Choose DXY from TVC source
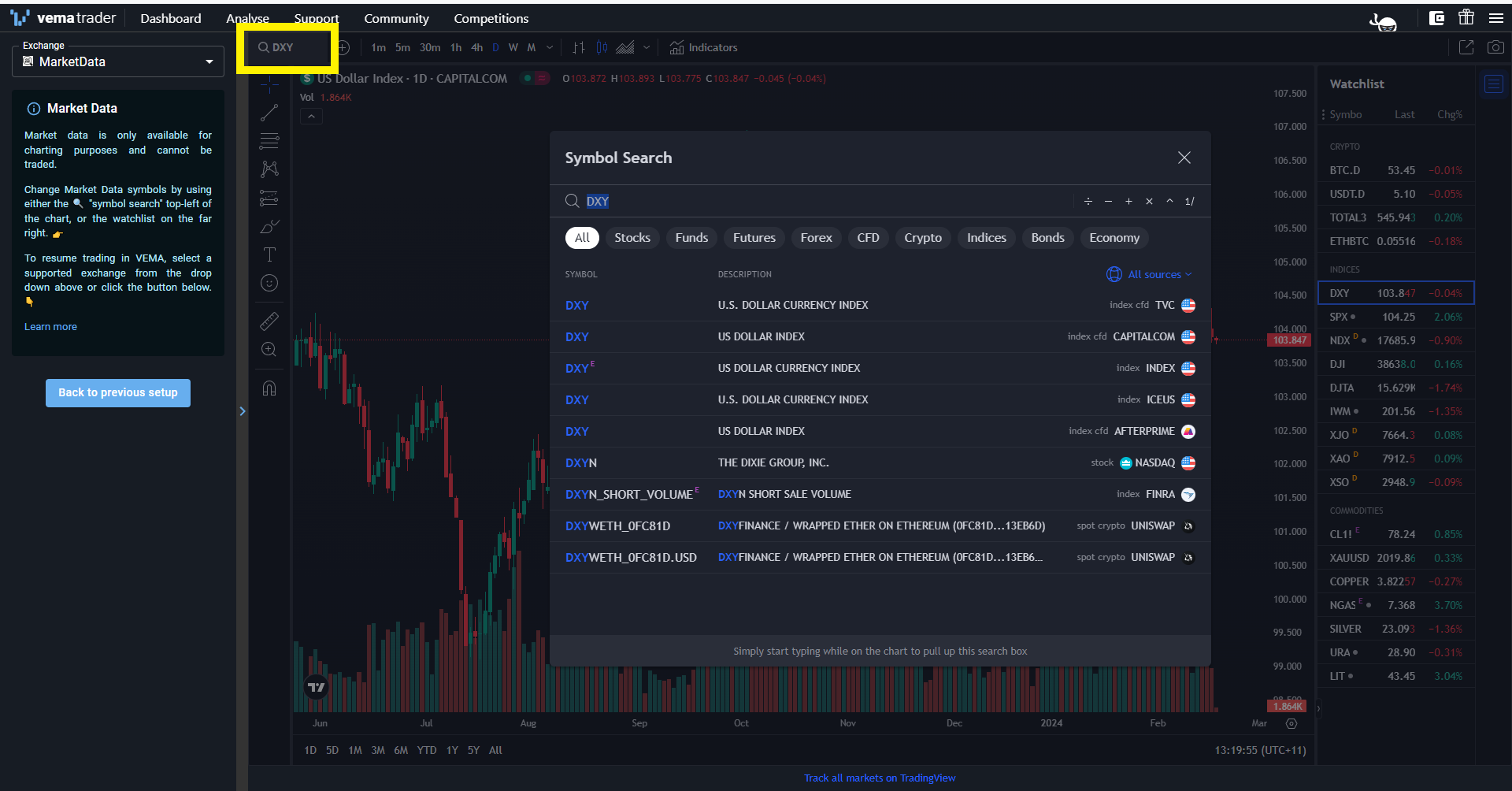 tap(880, 305)
